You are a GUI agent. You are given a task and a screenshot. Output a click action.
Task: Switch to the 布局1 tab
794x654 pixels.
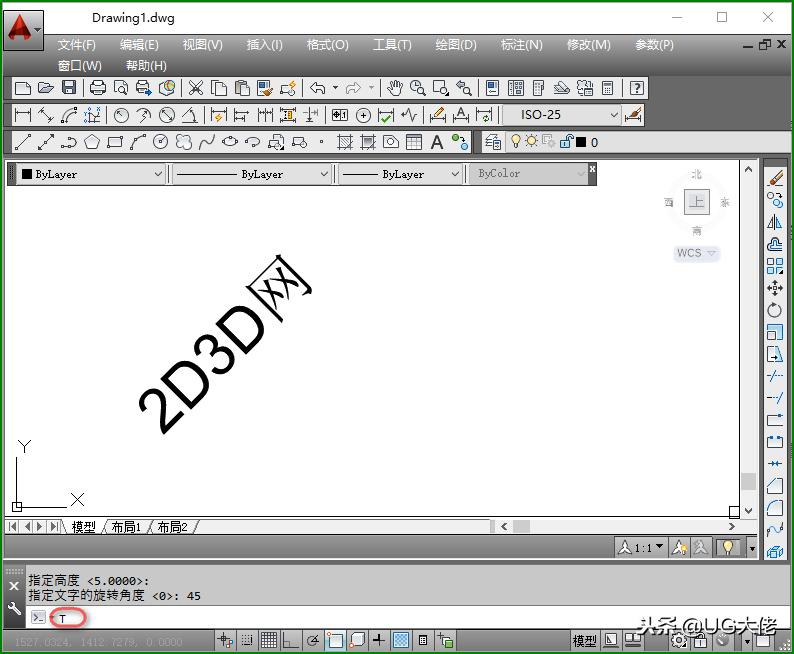pos(126,527)
